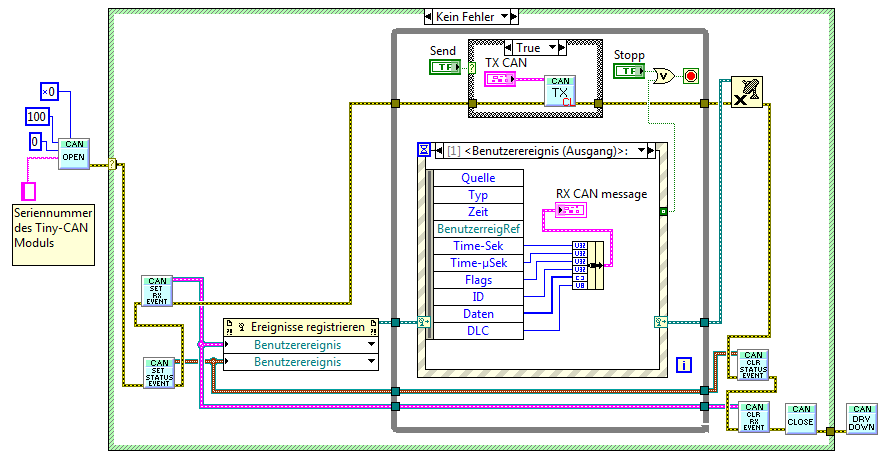Click the left dynamic event terminal
Image resolution: width=890 pixels, height=462 pixels.
tap(423, 322)
